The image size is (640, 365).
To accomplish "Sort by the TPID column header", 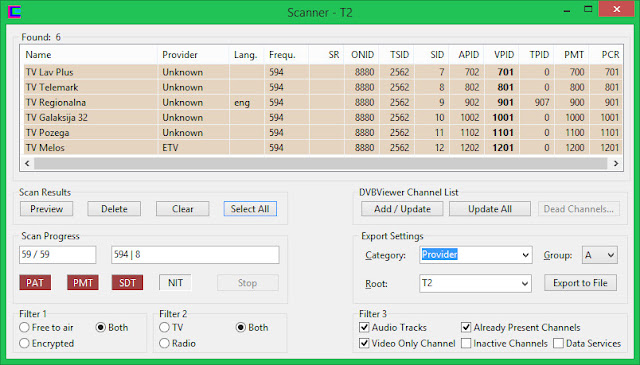I will (x=536, y=55).
